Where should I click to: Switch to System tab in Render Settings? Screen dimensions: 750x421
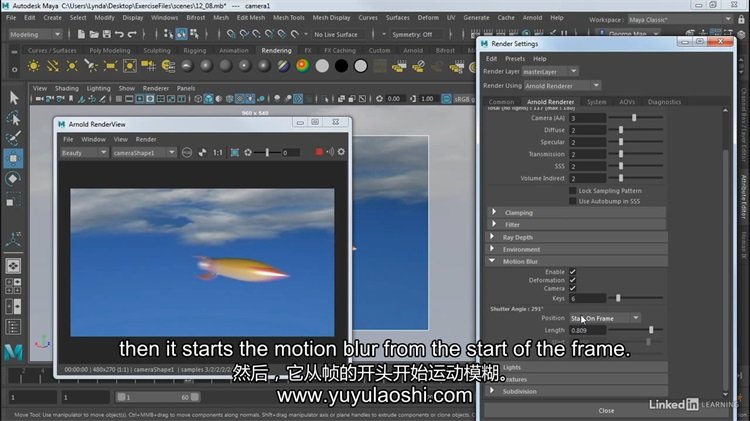(x=596, y=102)
